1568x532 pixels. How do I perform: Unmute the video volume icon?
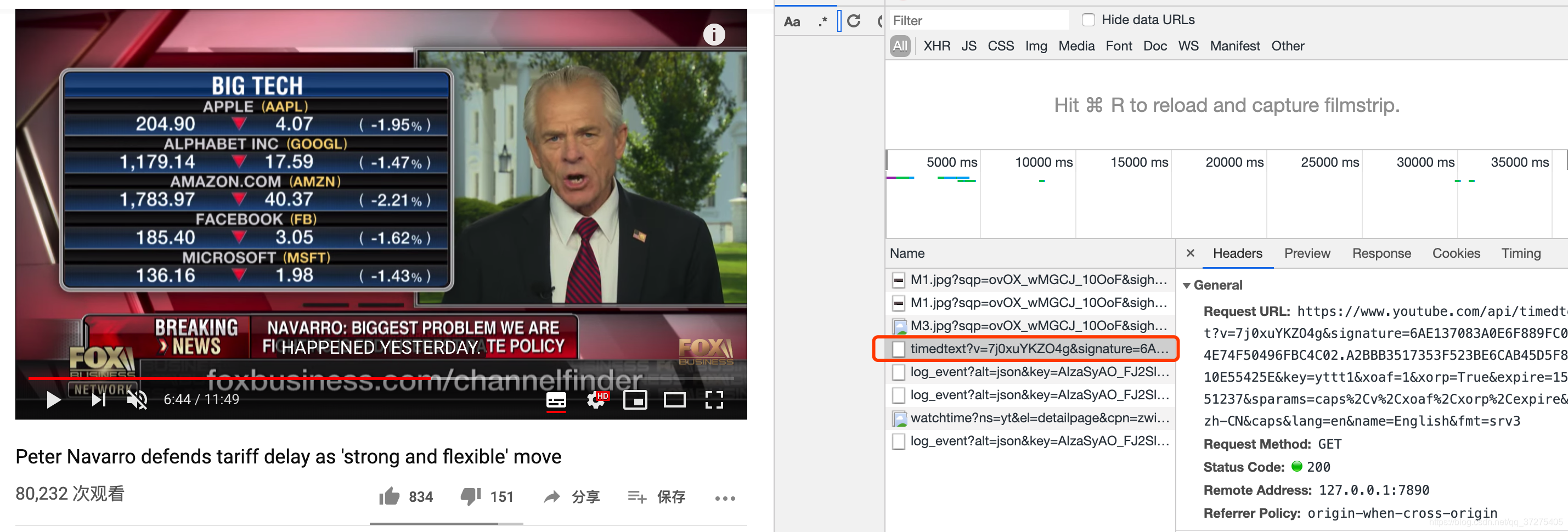(137, 399)
